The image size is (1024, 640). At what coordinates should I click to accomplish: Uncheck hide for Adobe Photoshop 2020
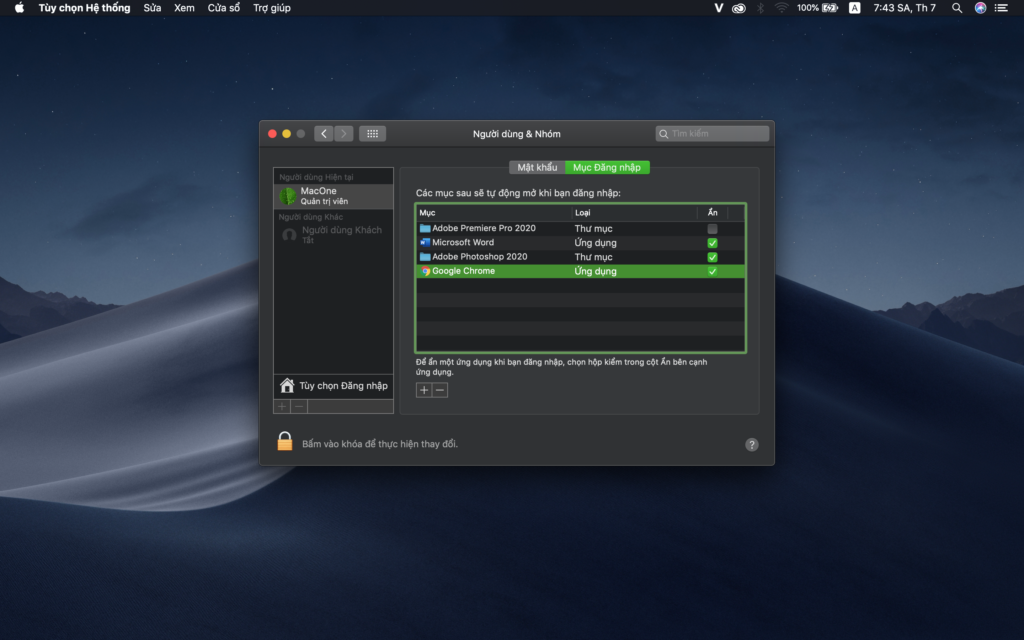coord(712,257)
